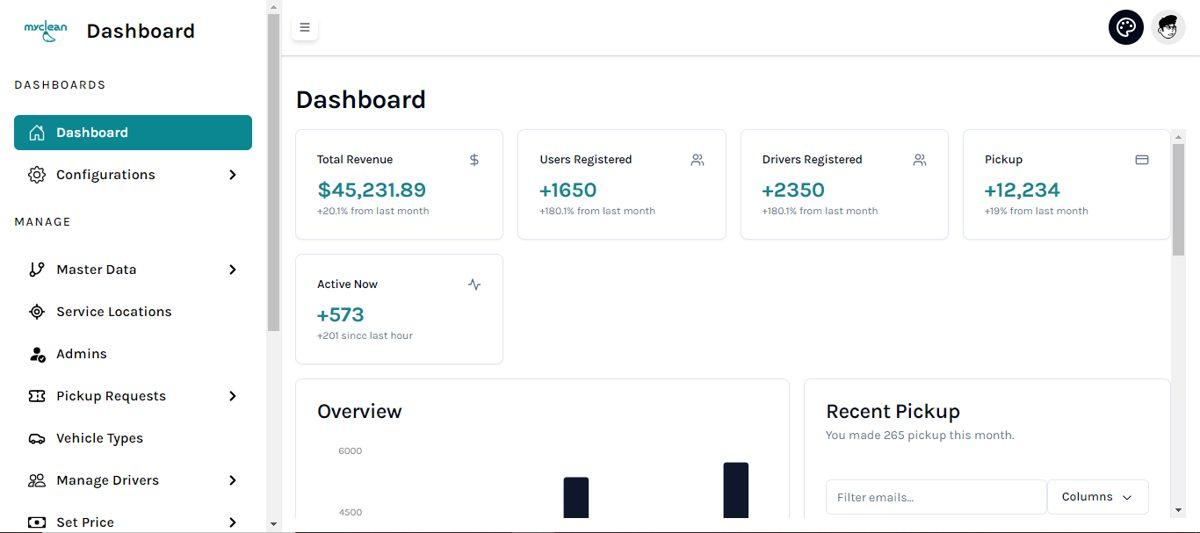Expand the Manage Drivers chevron
1200x533 pixels.
pyautogui.click(x=232, y=480)
